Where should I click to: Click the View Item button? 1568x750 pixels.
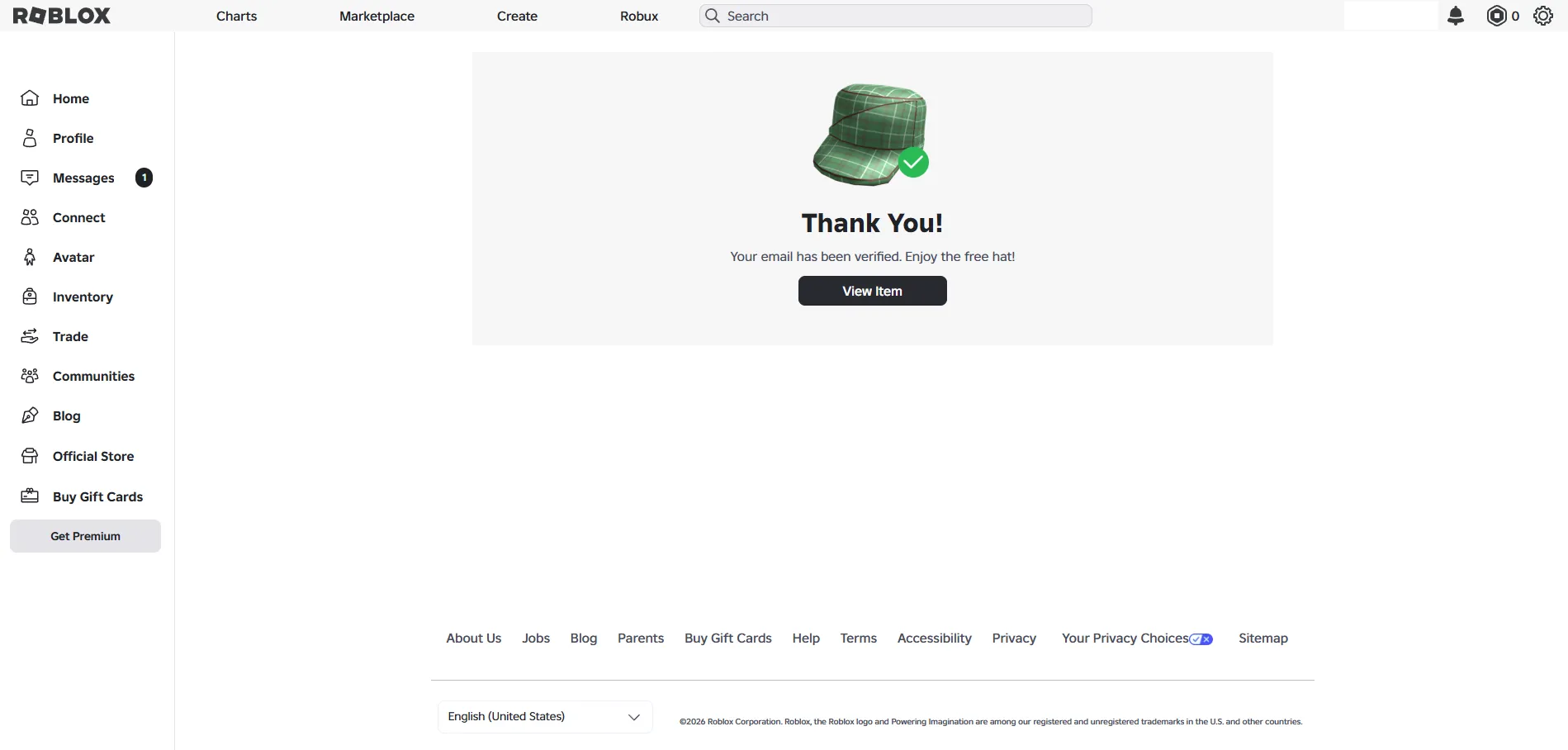(872, 291)
